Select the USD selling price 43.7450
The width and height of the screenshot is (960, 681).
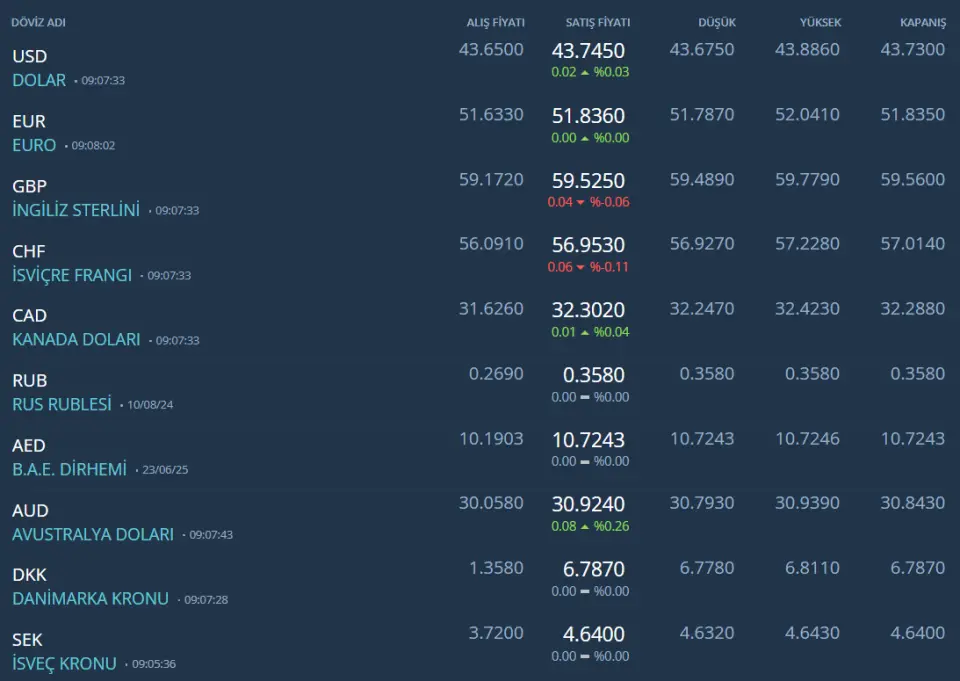(588, 51)
